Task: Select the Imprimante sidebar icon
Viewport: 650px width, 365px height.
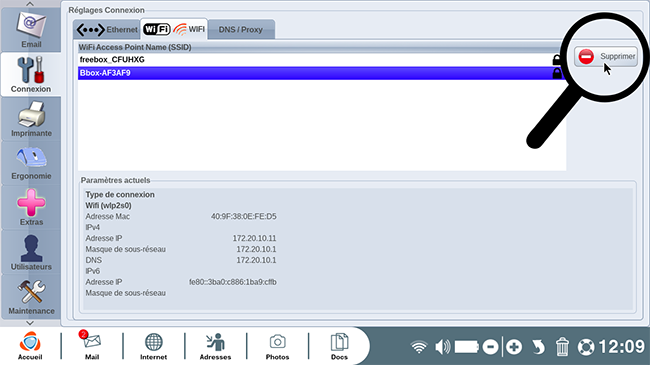Action: [x=31, y=119]
